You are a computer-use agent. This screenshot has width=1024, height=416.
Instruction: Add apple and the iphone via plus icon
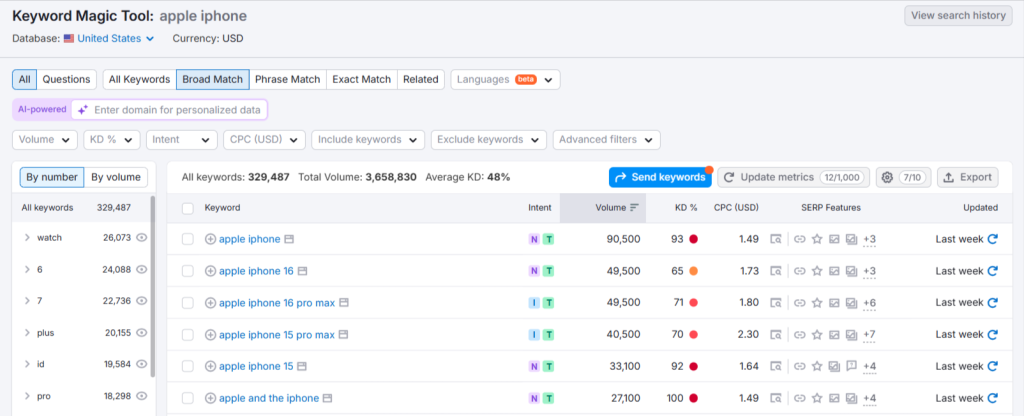[210, 398]
